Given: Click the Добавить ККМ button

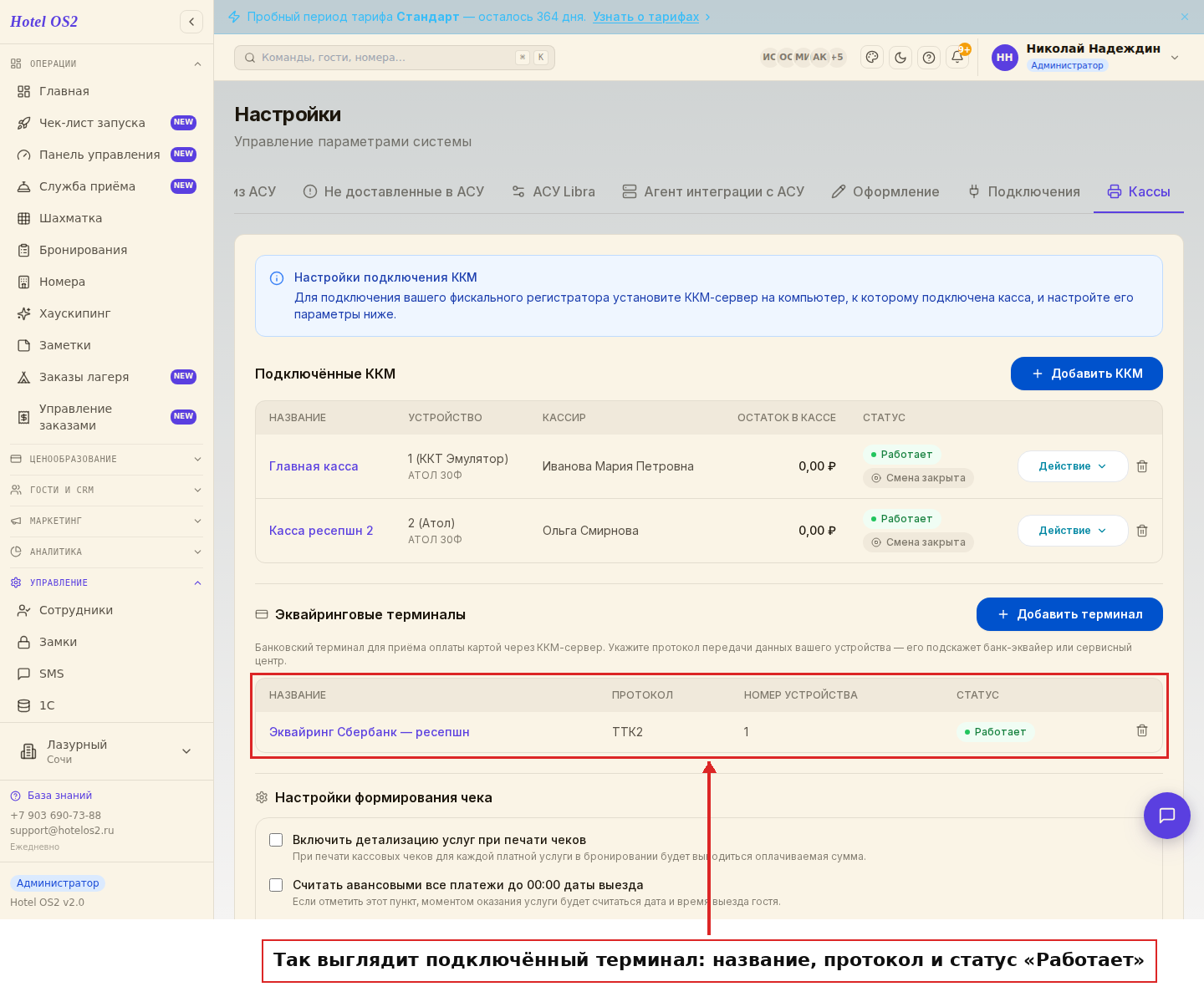Looking at the screenshot, I should (x=1087, y=374).
